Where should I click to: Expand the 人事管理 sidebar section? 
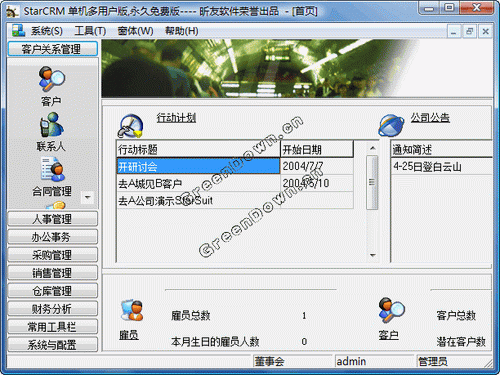(52, 219)
